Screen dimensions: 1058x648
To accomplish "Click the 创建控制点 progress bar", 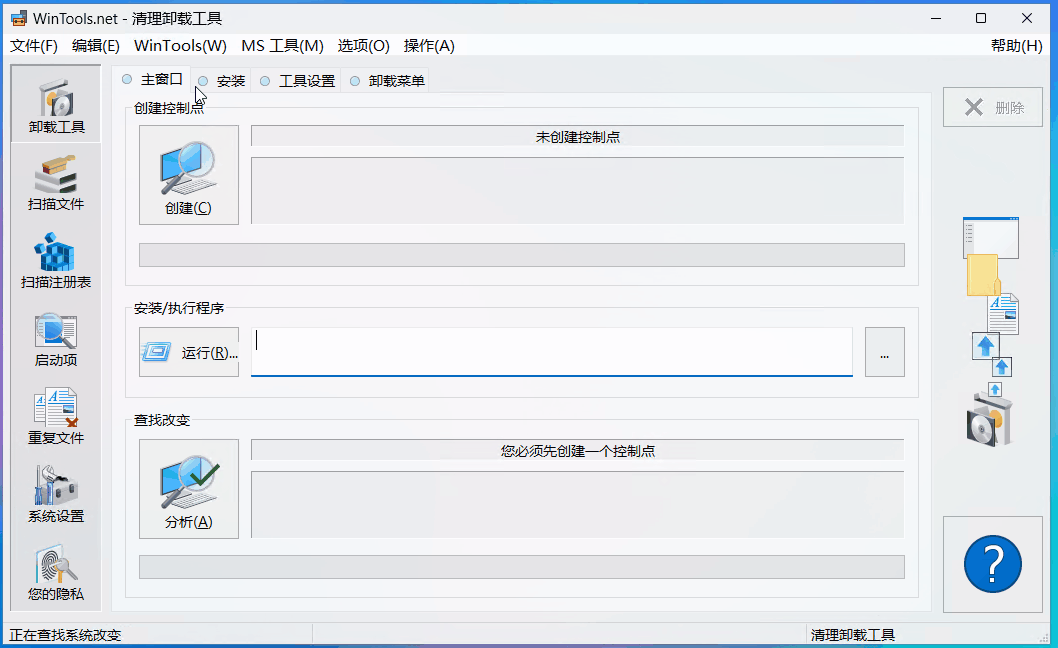I will tap(522, 255).
